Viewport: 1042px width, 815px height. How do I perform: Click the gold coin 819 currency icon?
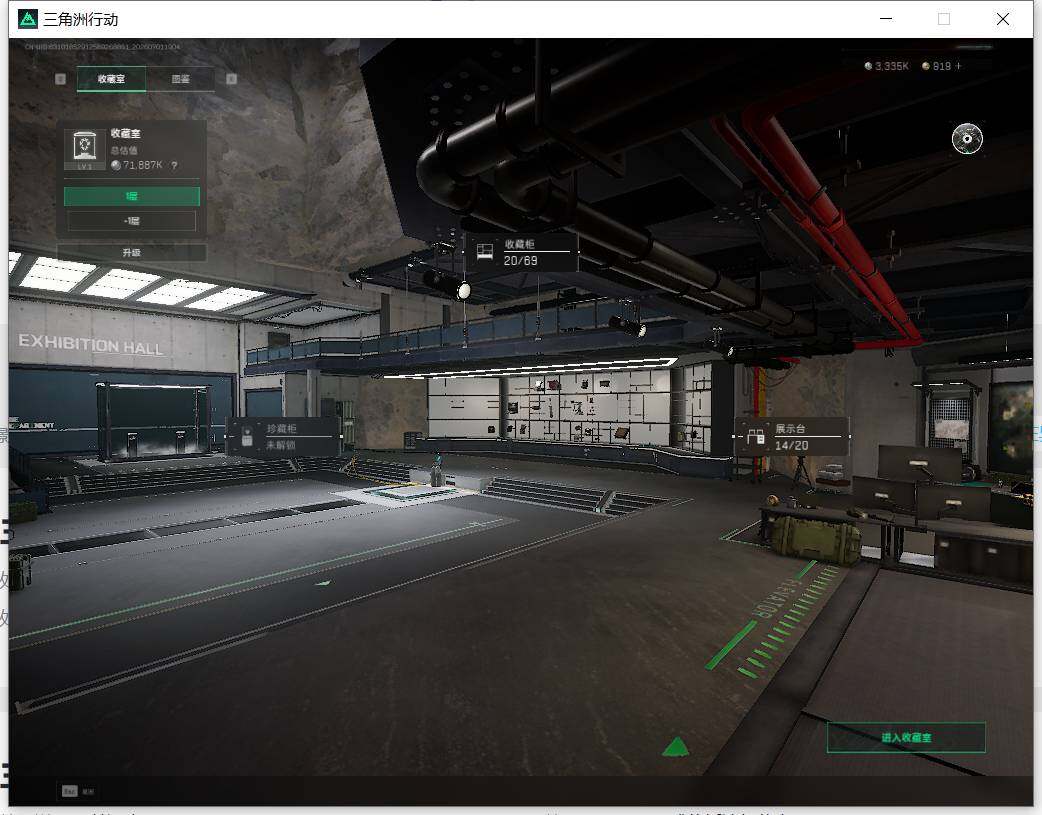pos(926,66)
